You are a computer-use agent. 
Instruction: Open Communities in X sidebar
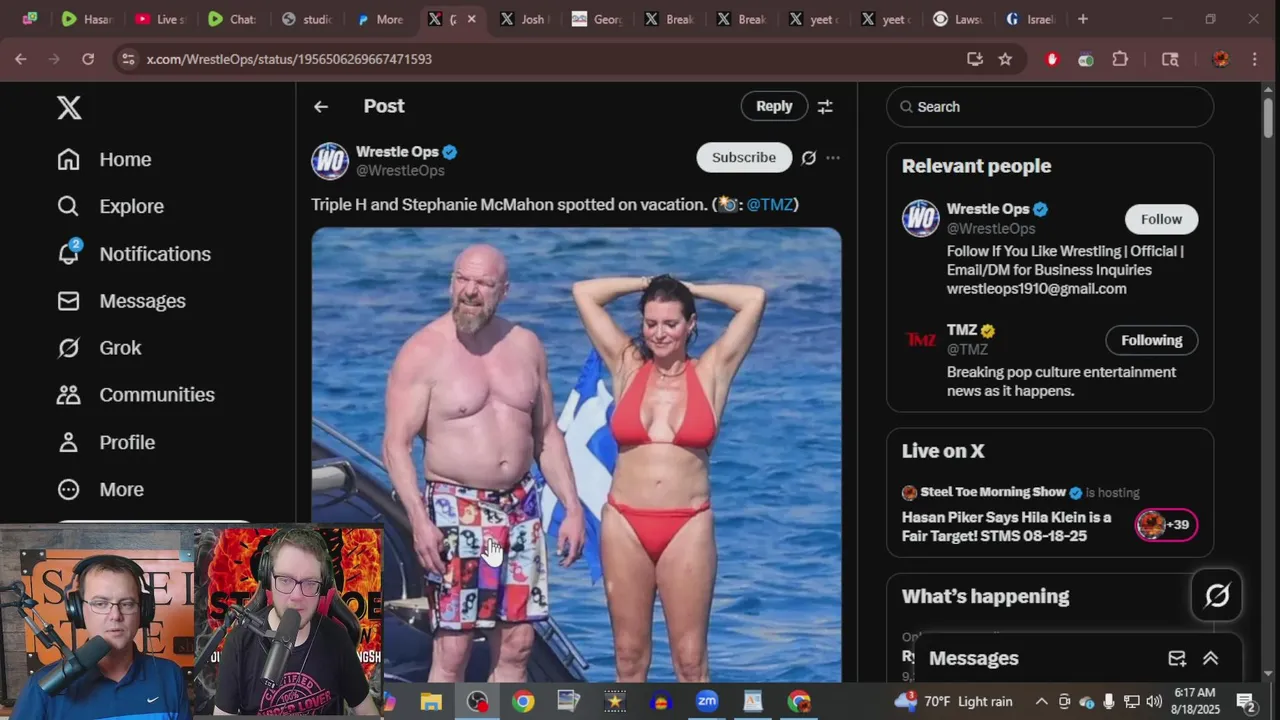pos(136,395)
